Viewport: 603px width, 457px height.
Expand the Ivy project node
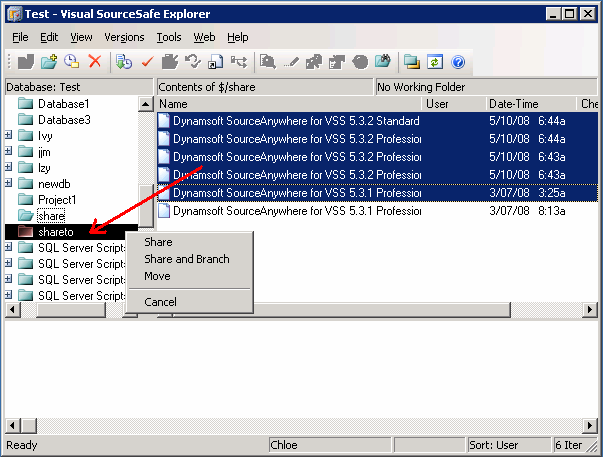[x=9, y=136]
